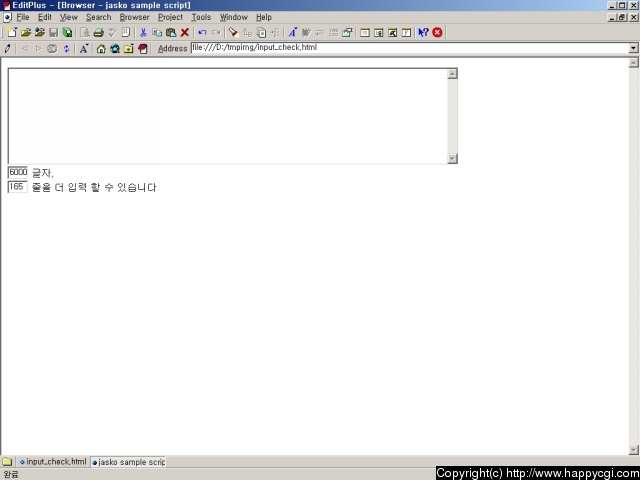Click the page scrollbar down arrow
The image size is (640, 480).
633,450
